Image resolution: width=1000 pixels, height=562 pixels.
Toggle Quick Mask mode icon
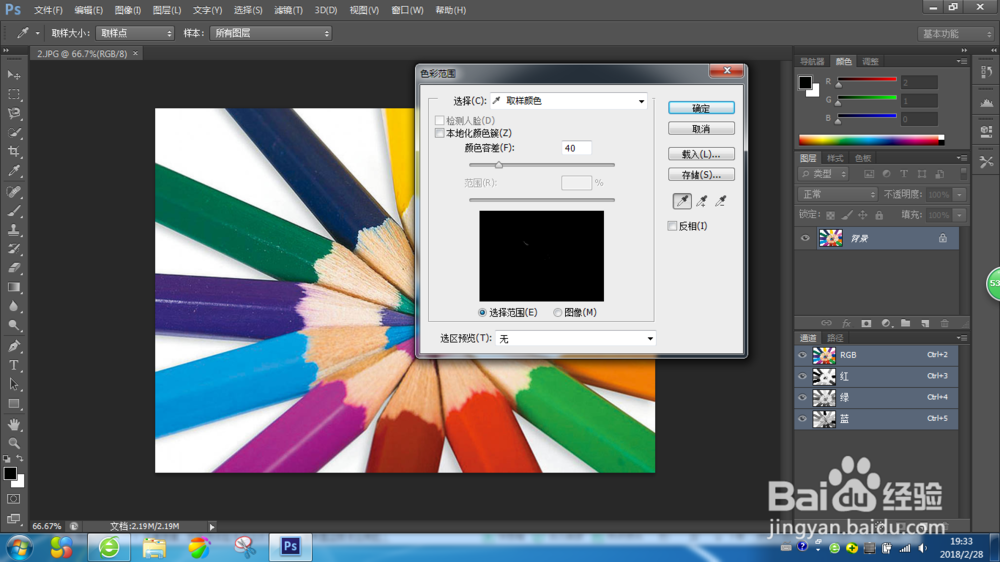[x=14, y=499]
